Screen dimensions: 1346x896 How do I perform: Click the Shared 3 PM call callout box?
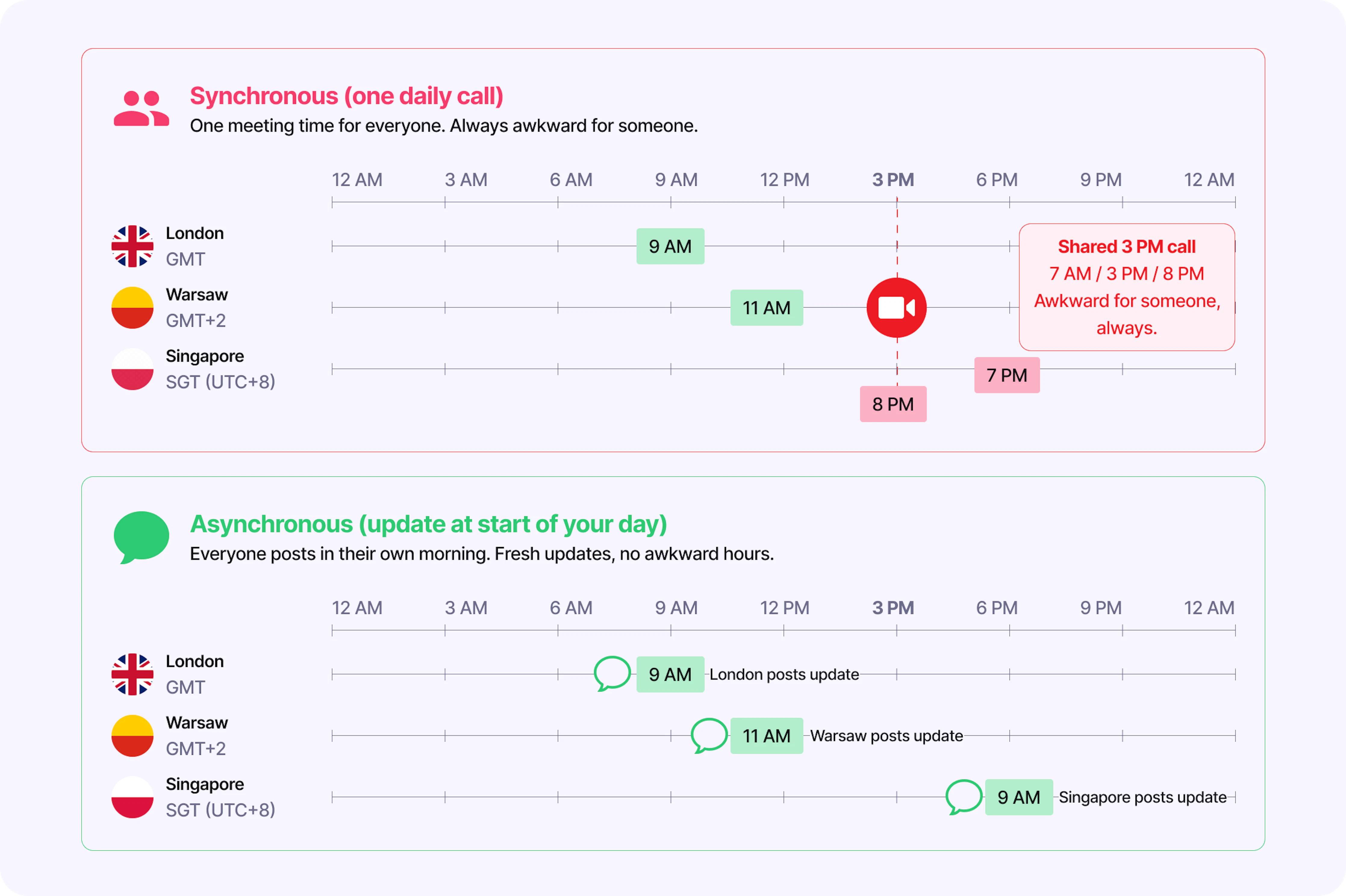click(1126, 287)
